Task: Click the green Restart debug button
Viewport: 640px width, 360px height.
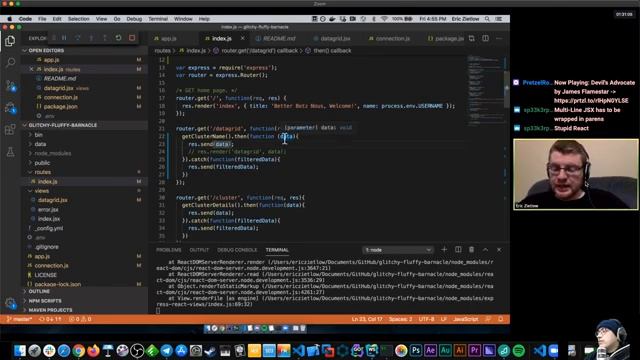Action: point(118,38)
